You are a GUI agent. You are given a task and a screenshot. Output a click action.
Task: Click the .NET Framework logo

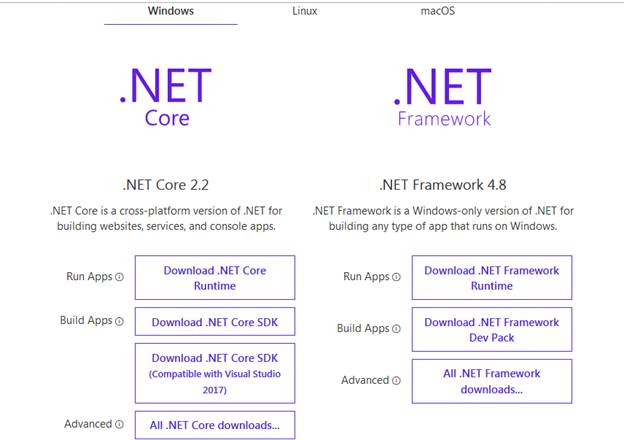tap(443, 97)
